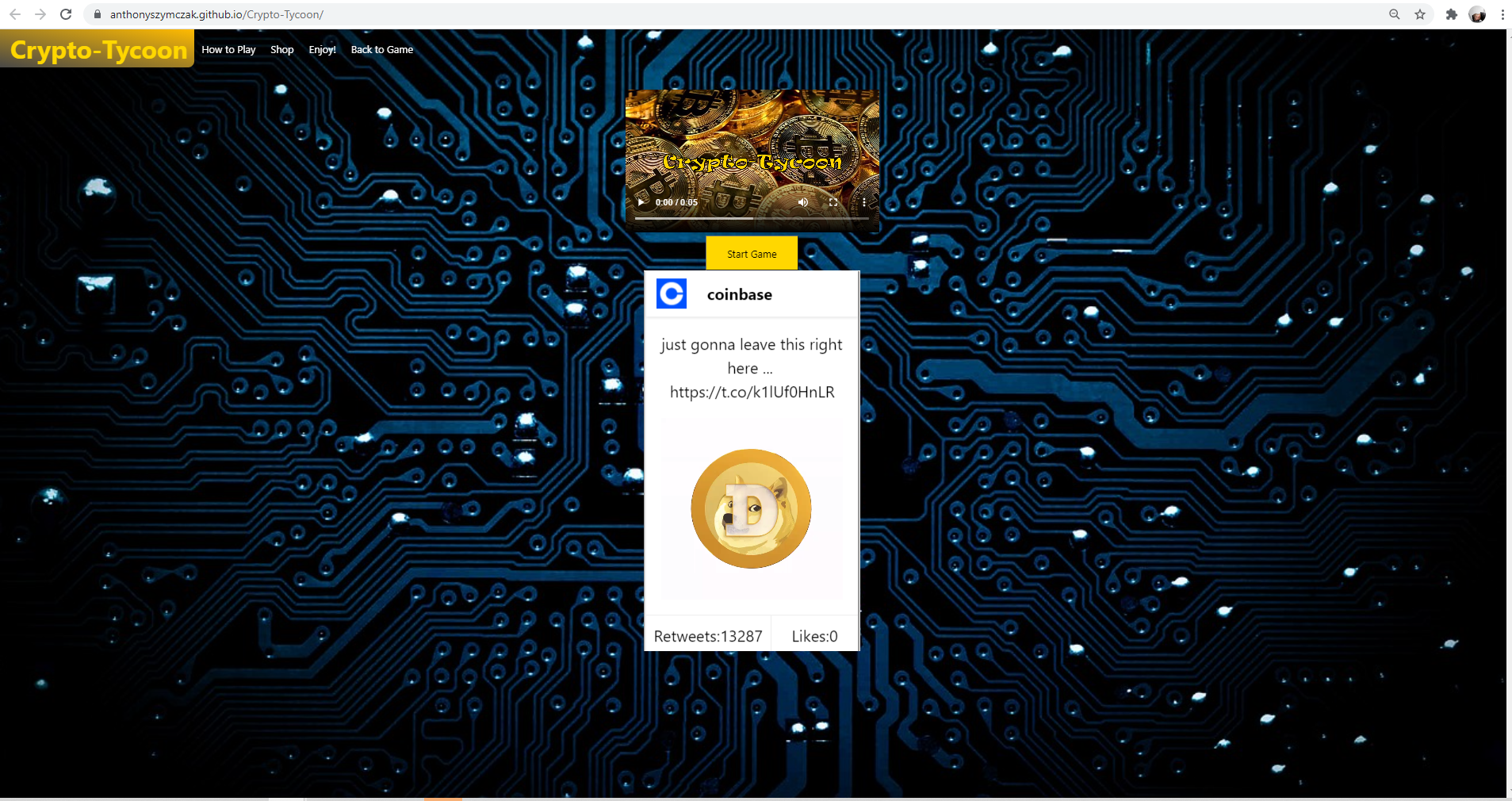Click the Likes:0 counter
The image size is (1512, 801).
(814, 636)
